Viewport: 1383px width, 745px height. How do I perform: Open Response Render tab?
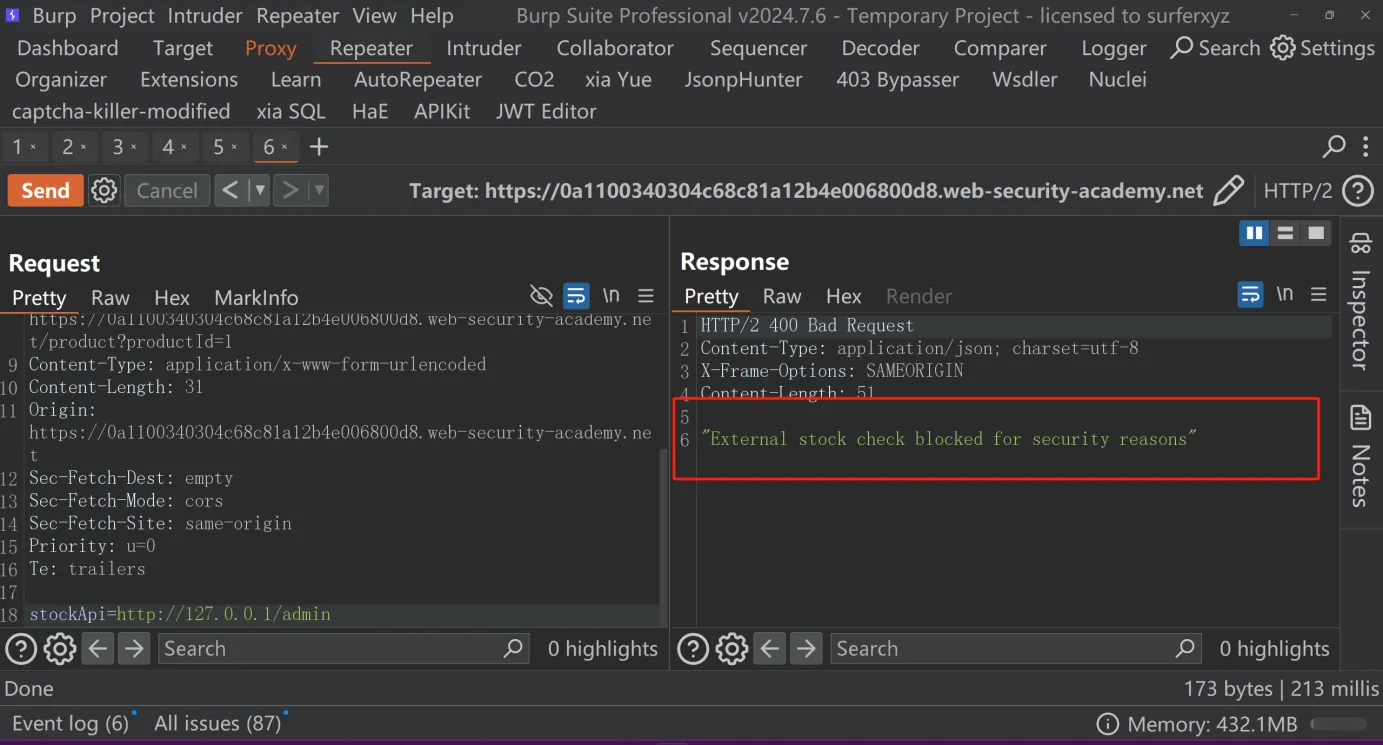(919, 296)
